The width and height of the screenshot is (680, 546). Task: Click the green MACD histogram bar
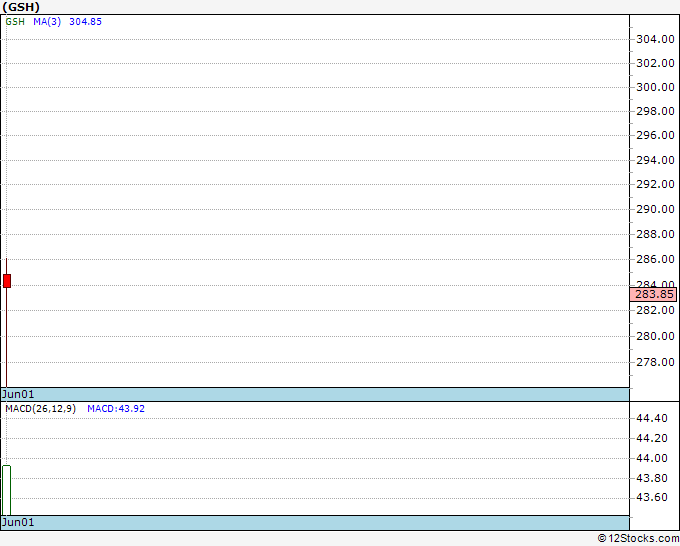(x=7, y=490)
